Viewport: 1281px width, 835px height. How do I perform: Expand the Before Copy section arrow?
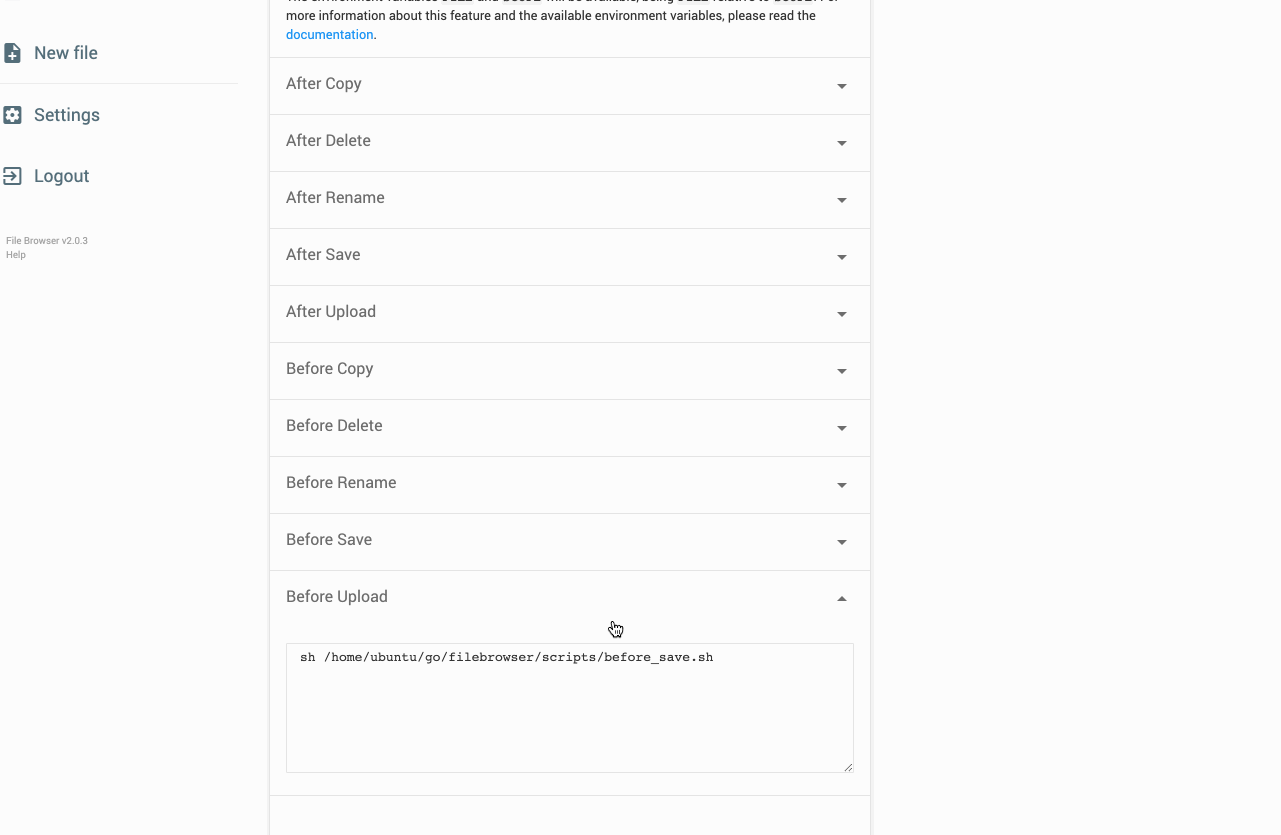842,371
